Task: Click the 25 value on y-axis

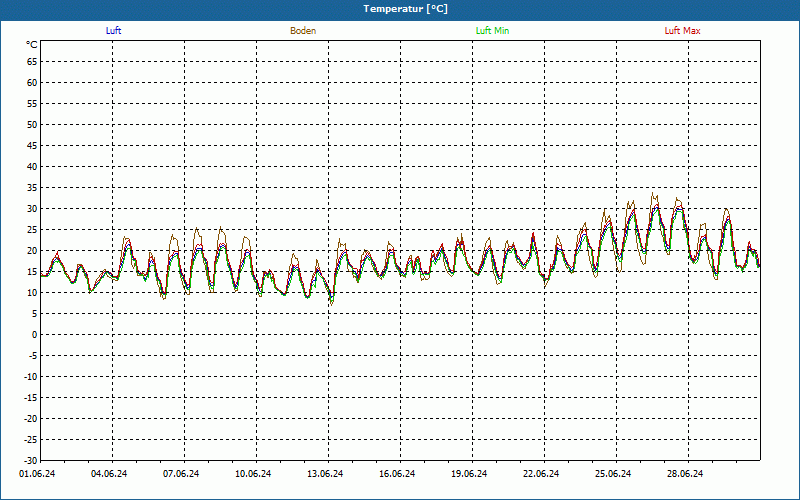Action: (32, 230)
